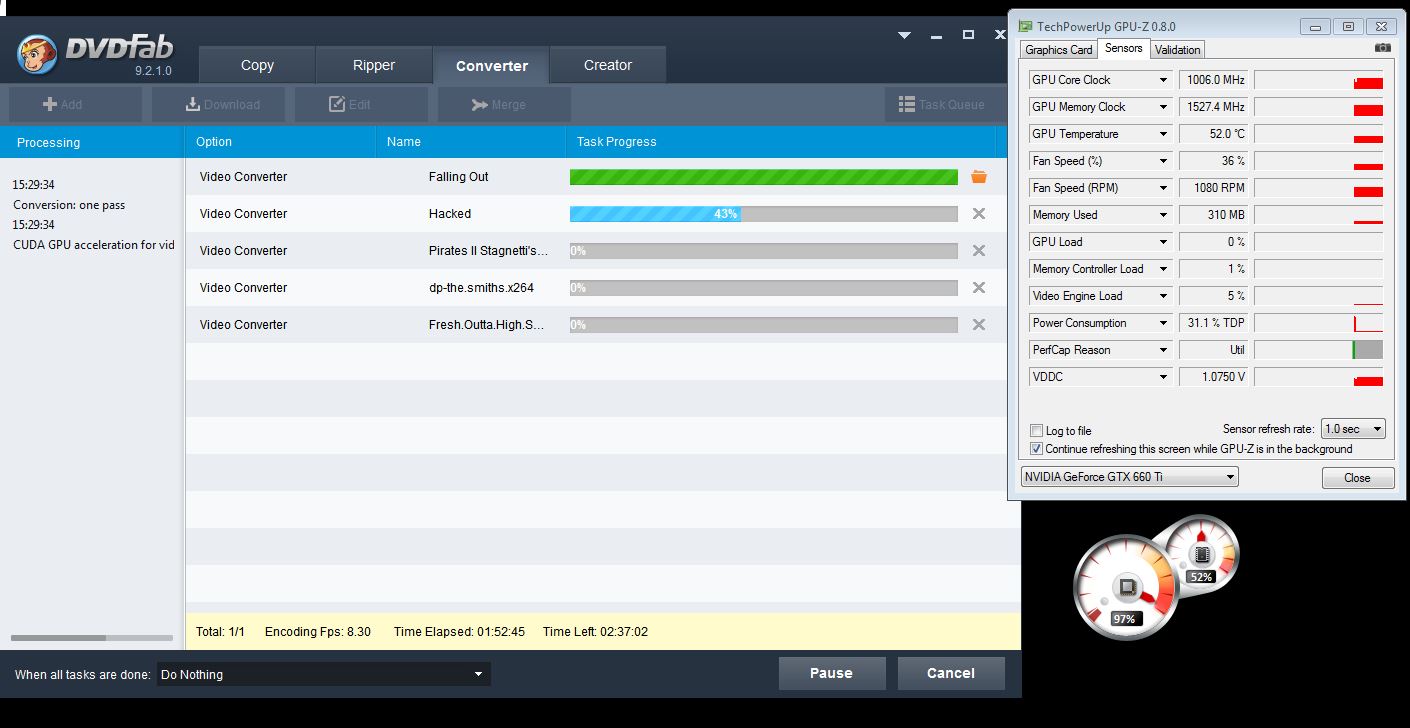Screen dimensions: 1410x728
Task: Open GPU-Z Graphics Card tab
Action: [1059, 50]
